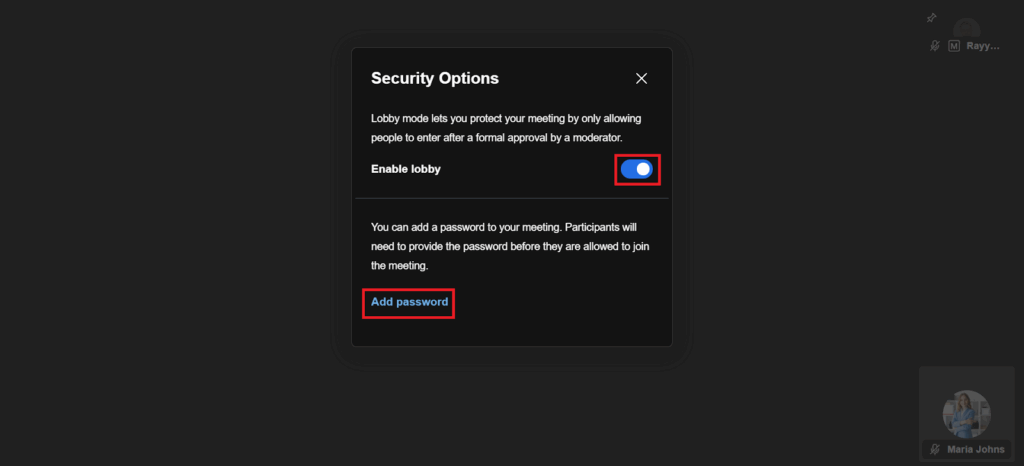Click the Maria Johns name label
The width and height of the screenshot is (1024, 466).
tap(975, 450)
